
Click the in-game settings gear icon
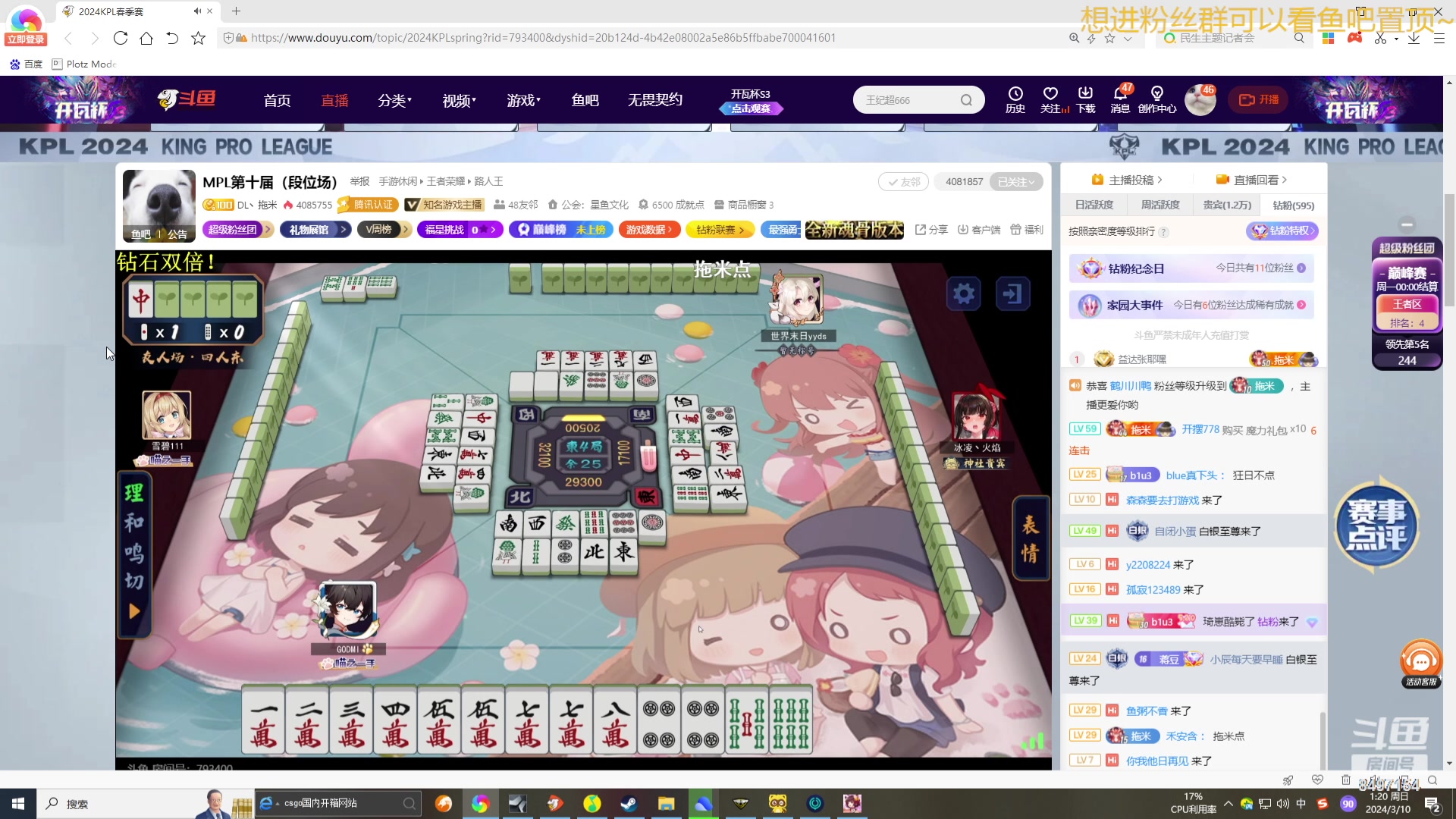click(x=963, y=294)
